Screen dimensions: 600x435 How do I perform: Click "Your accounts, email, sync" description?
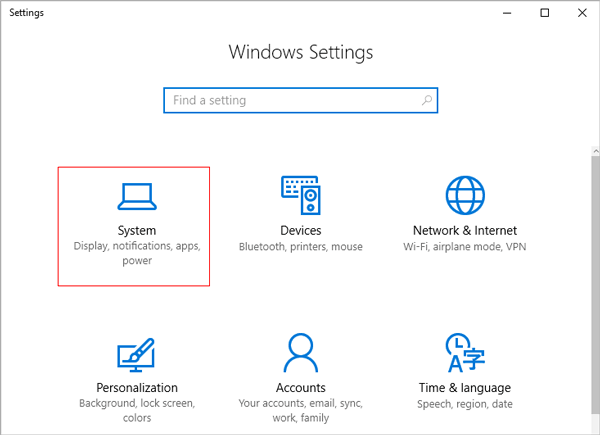(x=301, y=411)
